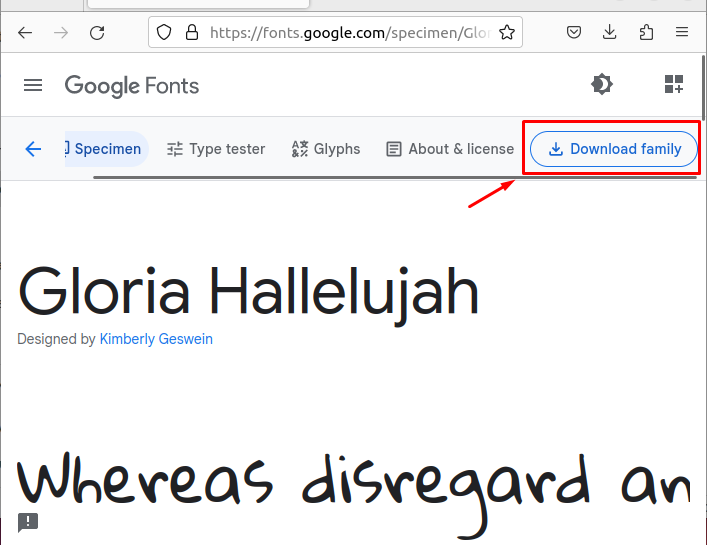View selected families grid icon

tap(674, 84)
